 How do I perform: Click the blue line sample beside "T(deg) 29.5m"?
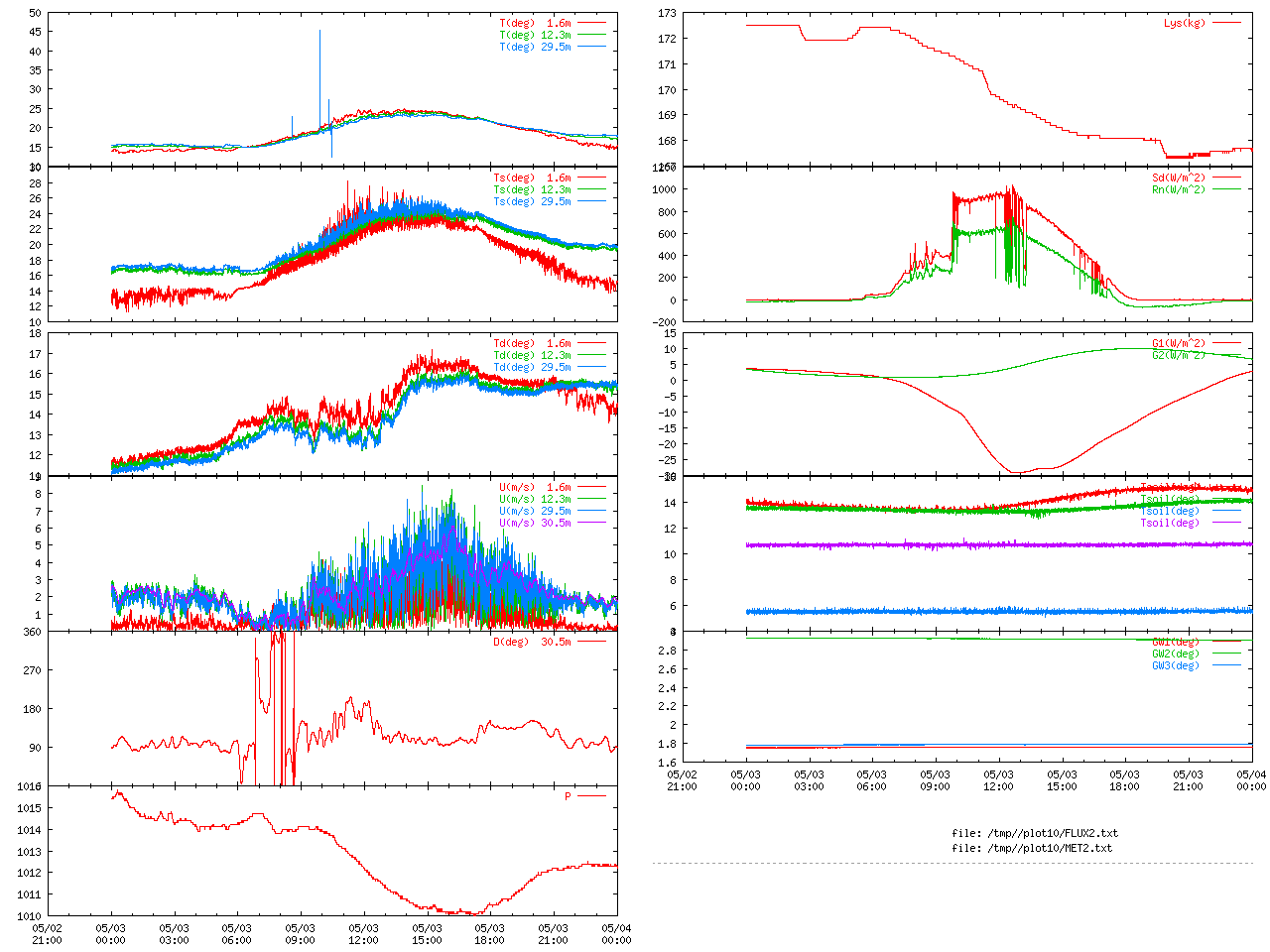coord(591,47)
